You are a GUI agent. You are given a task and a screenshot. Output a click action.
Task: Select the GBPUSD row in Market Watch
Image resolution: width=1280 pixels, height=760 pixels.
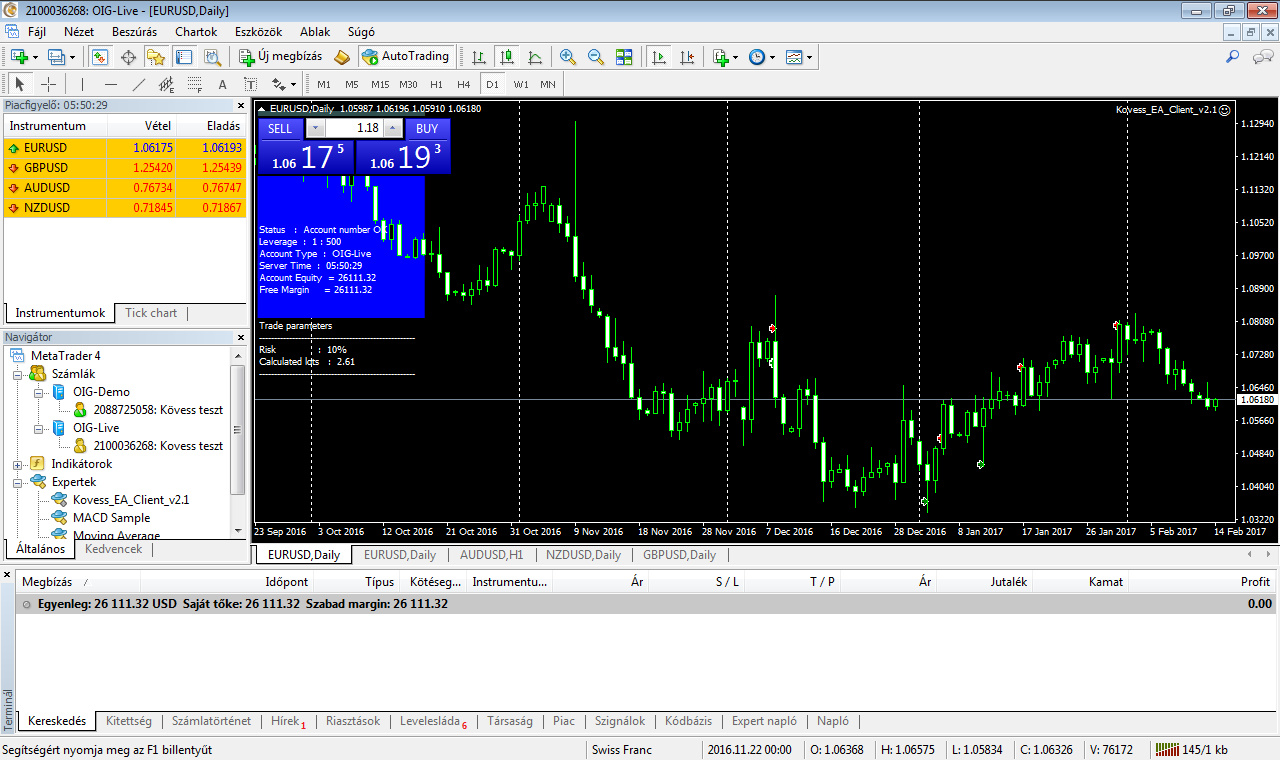click(125, 168)
